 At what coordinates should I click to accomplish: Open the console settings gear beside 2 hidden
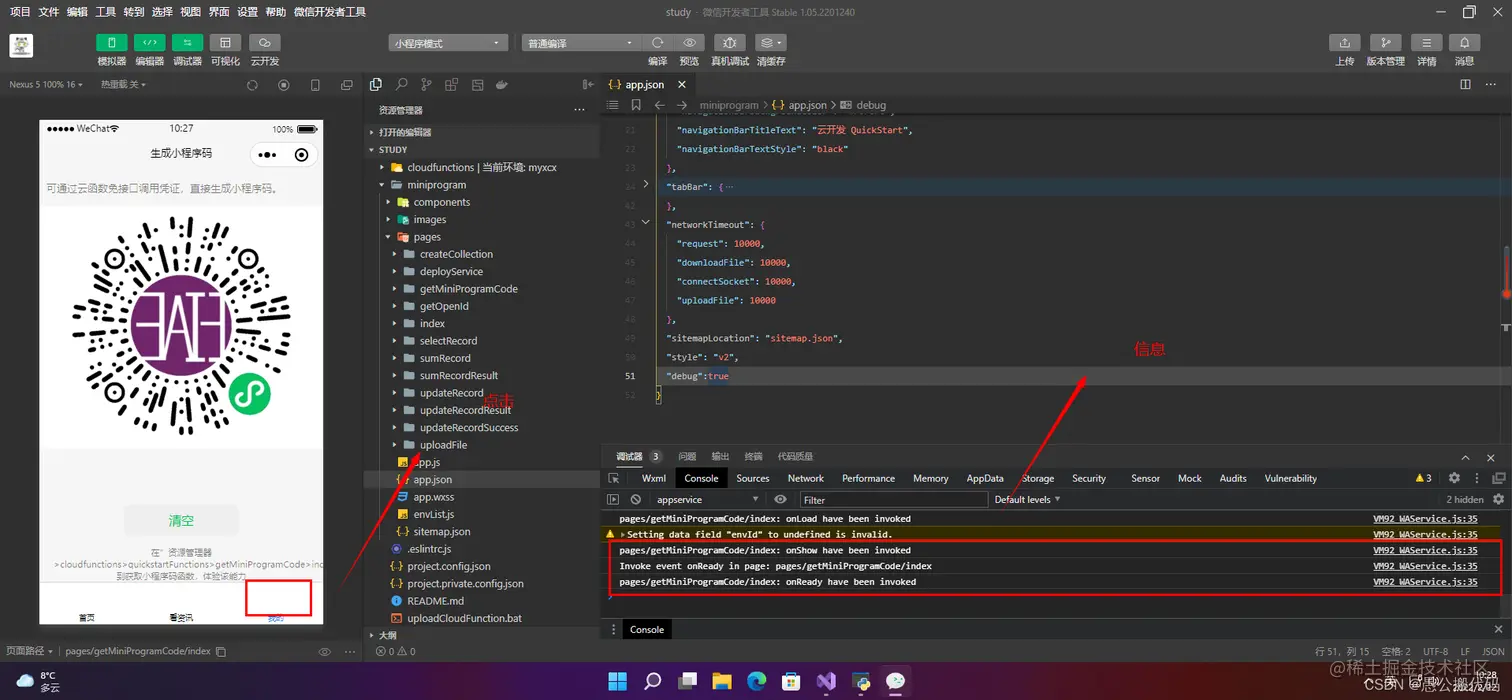pos(1498,499)
